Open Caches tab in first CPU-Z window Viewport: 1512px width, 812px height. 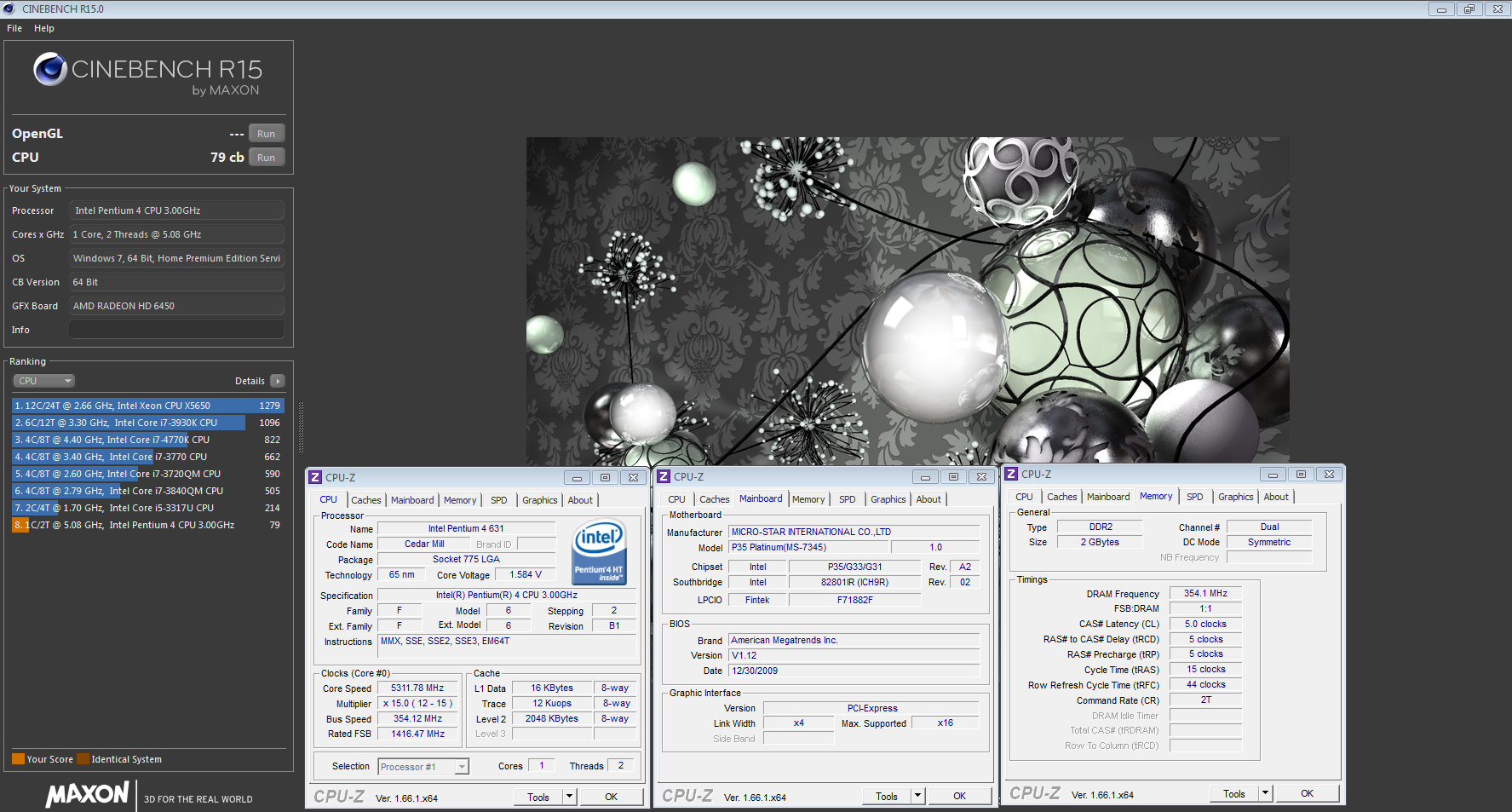[366, 500]
